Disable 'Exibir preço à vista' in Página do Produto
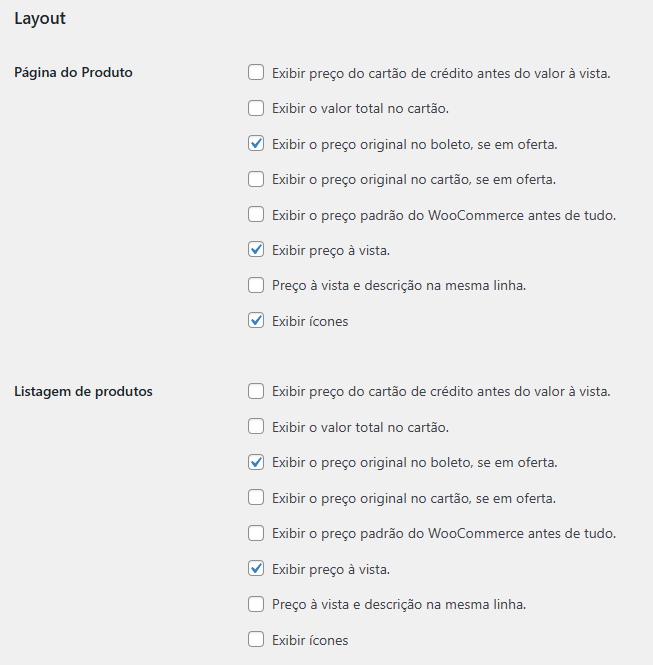Screen dimensions: 653x665 coord(256,250)
